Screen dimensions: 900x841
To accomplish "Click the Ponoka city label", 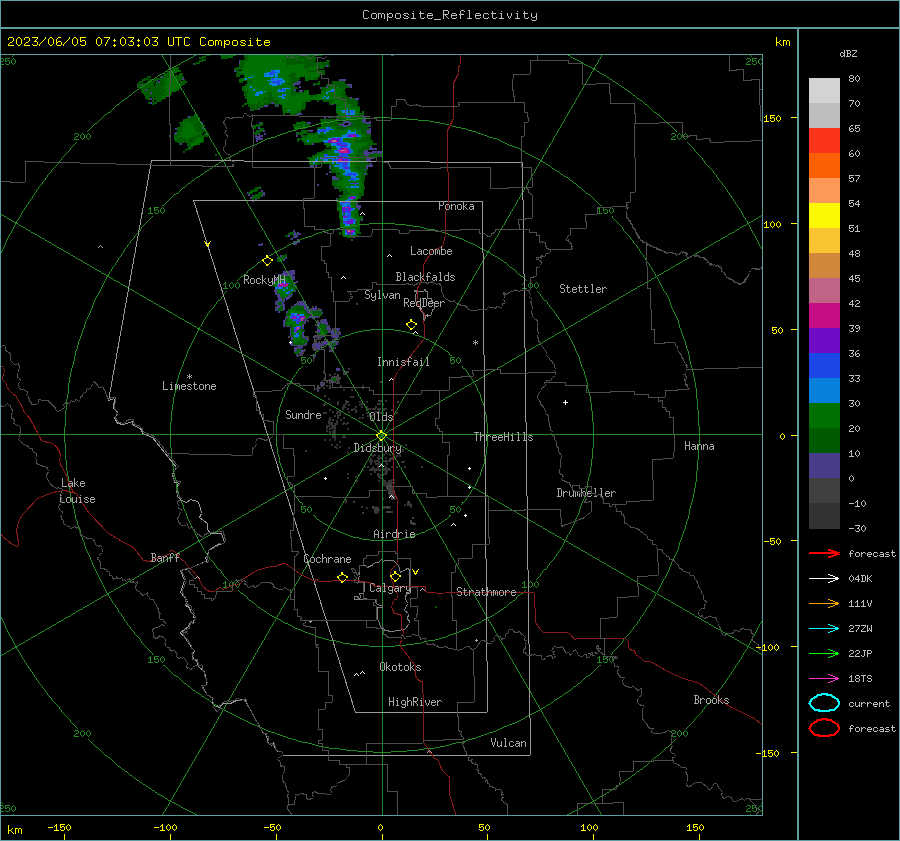I will 456,206.
